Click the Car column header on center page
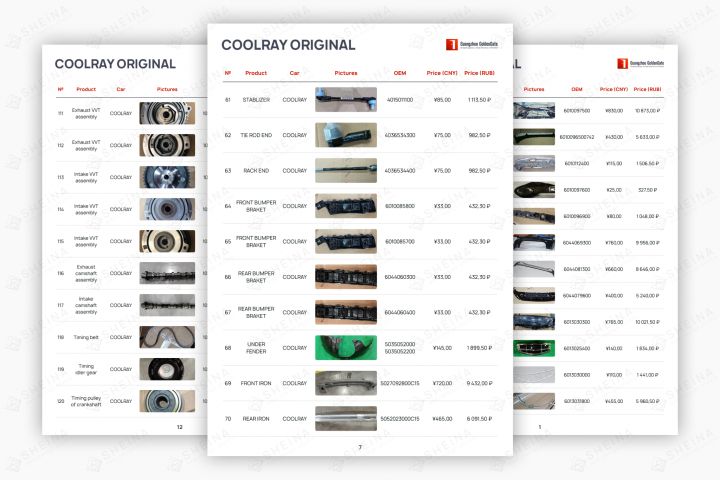 tap(294, 73)
